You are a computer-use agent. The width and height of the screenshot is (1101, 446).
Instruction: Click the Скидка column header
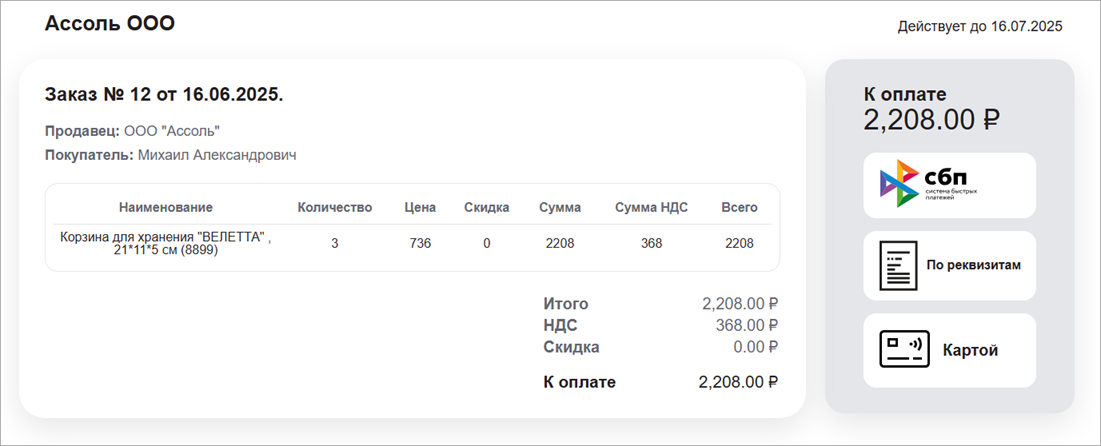point(487,208)
